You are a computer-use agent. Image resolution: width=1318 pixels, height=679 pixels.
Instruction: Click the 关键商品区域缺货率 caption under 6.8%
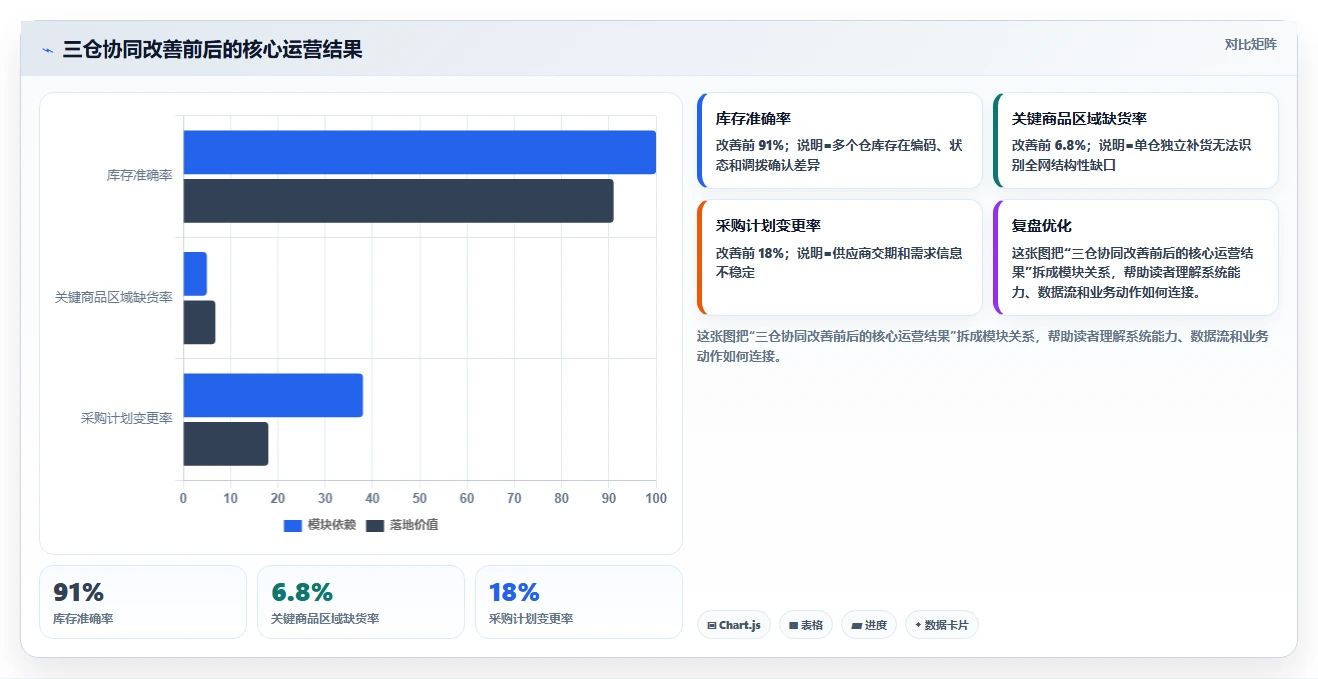pyautogui.click(x=325, y=619)
